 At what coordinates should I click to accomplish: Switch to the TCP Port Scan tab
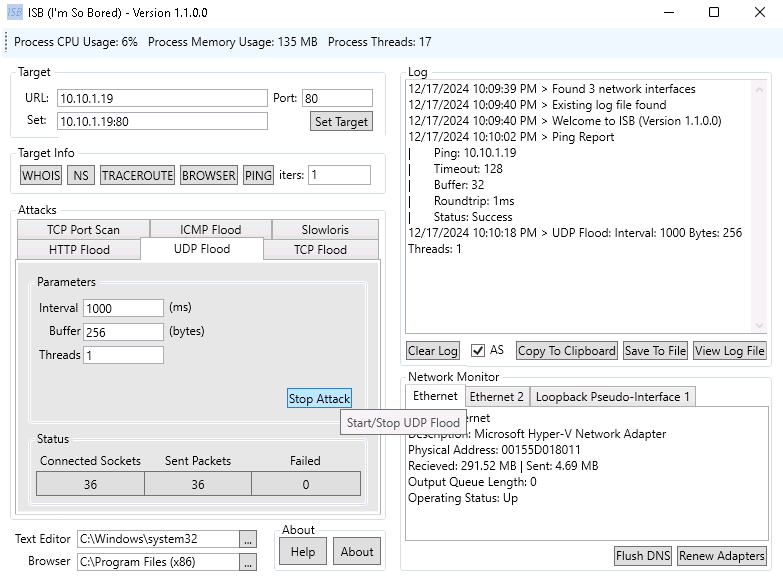[83, 229]
